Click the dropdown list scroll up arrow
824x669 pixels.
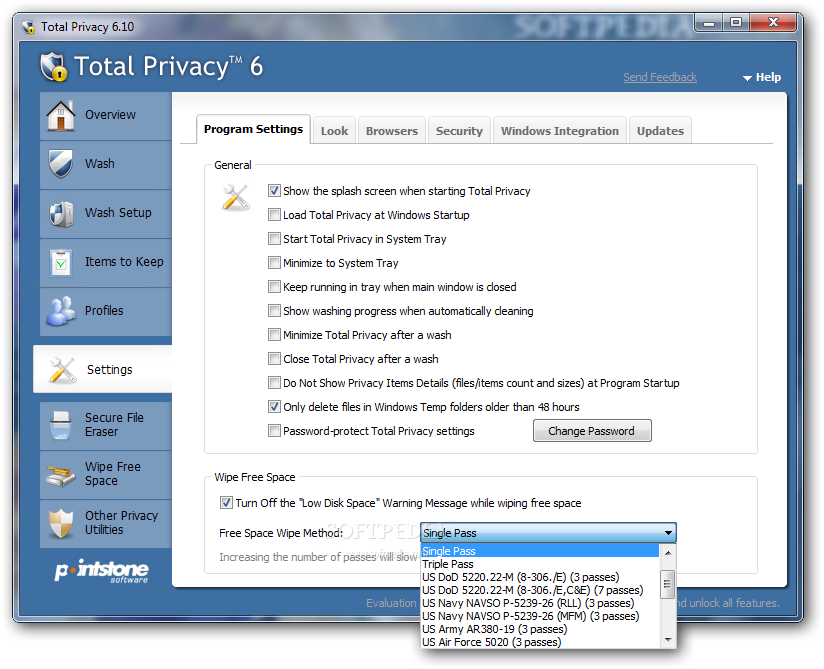667,552
